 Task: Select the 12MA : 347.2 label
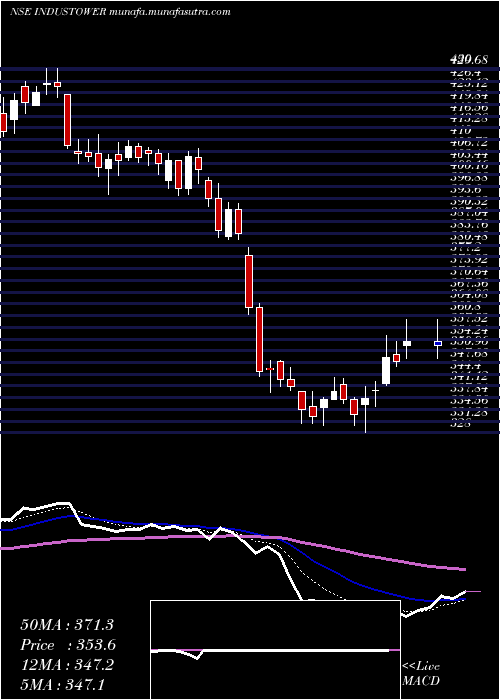point(67,665)
